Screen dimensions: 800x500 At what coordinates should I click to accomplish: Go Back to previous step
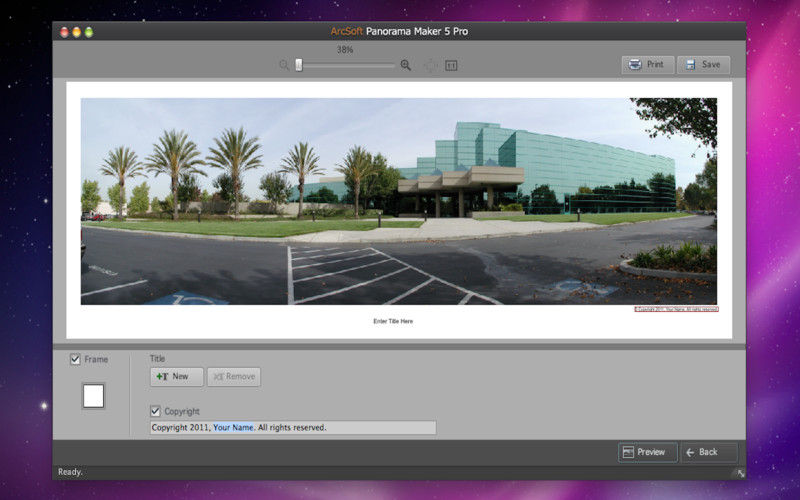pos(709,452)
